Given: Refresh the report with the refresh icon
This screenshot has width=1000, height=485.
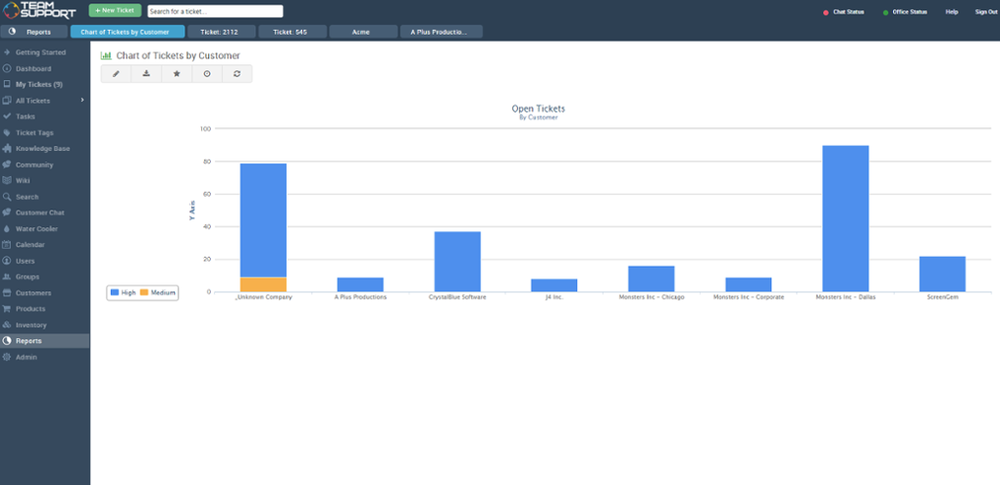Looking at the screenshot, I should pyautogui.click(x=237, y=74).
